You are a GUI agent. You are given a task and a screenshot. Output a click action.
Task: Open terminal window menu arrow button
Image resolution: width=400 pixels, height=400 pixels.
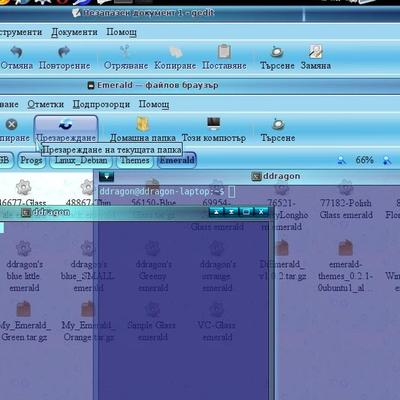[106, 176]
